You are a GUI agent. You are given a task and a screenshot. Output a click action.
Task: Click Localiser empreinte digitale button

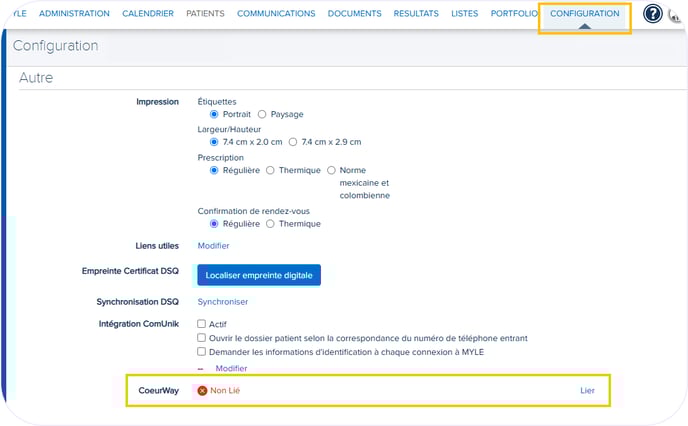259,275
